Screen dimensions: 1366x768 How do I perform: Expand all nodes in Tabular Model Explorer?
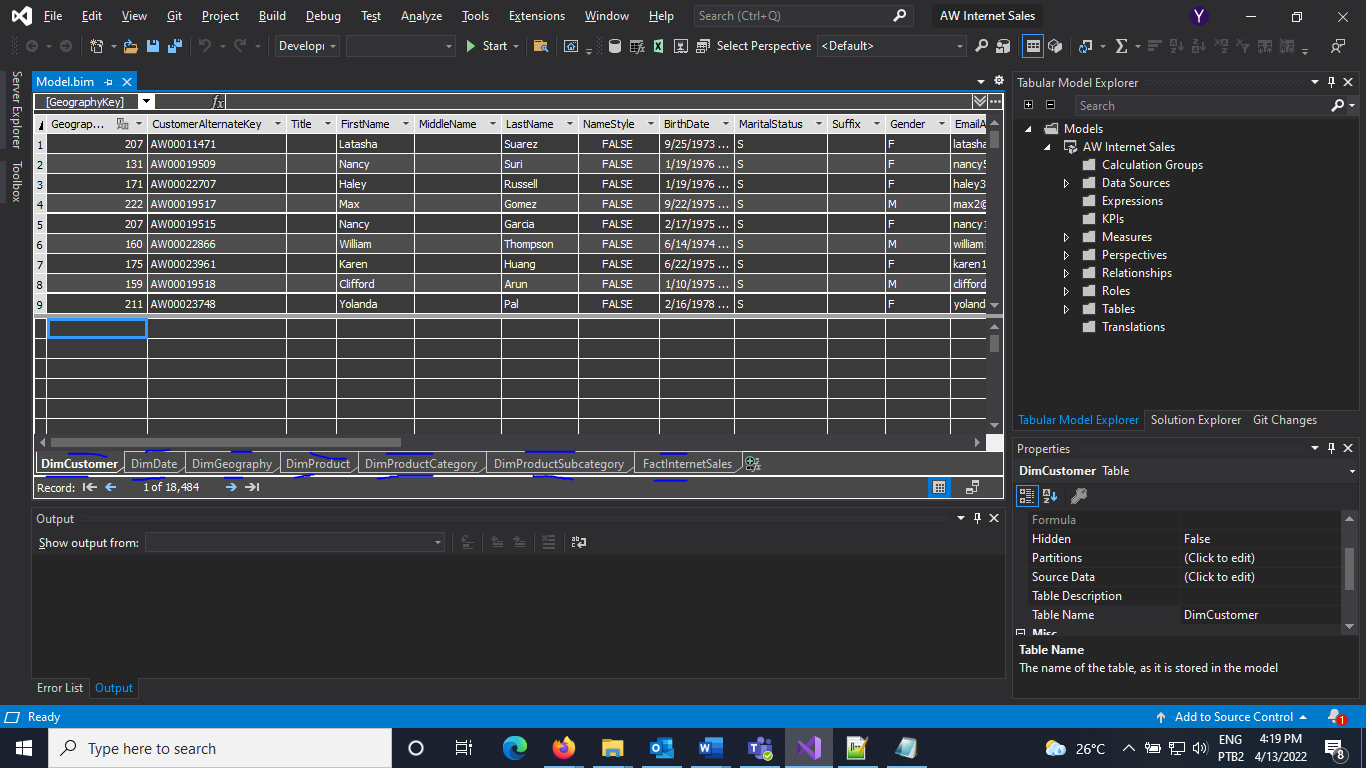[x=1028, y=105]
